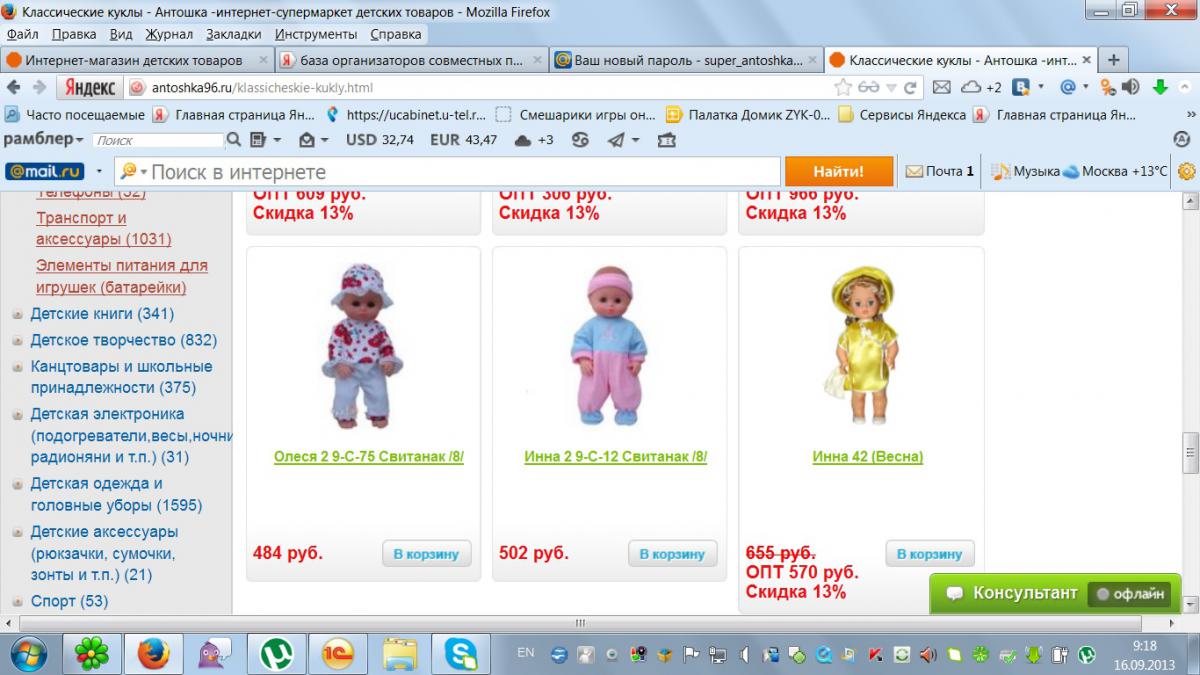Open Инна 42 (Весна) product link
The height and width of the screenshot is (675, 1200).
(x=868, y=457)
